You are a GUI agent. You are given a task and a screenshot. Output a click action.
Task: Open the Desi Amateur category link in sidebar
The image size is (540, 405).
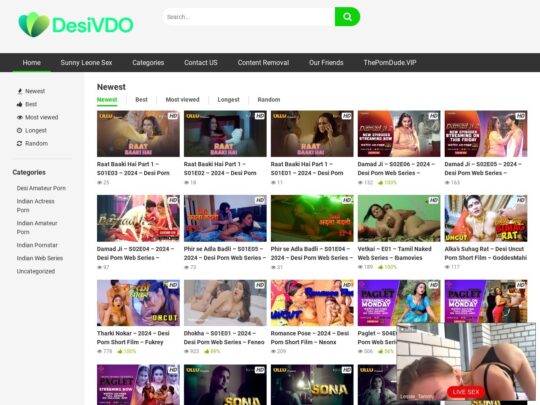(41, 188)
